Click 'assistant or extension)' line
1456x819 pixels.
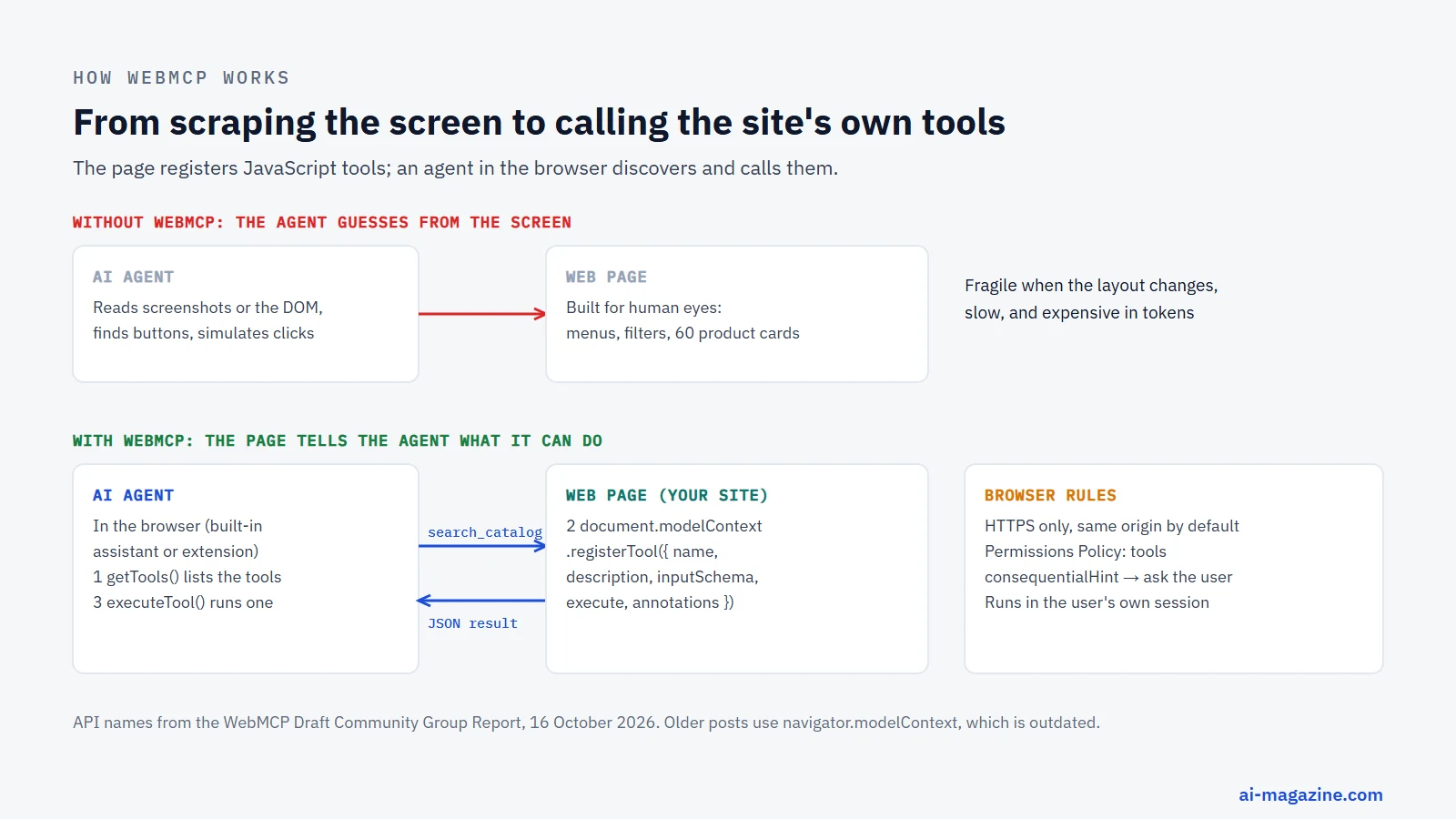(176, 551)
